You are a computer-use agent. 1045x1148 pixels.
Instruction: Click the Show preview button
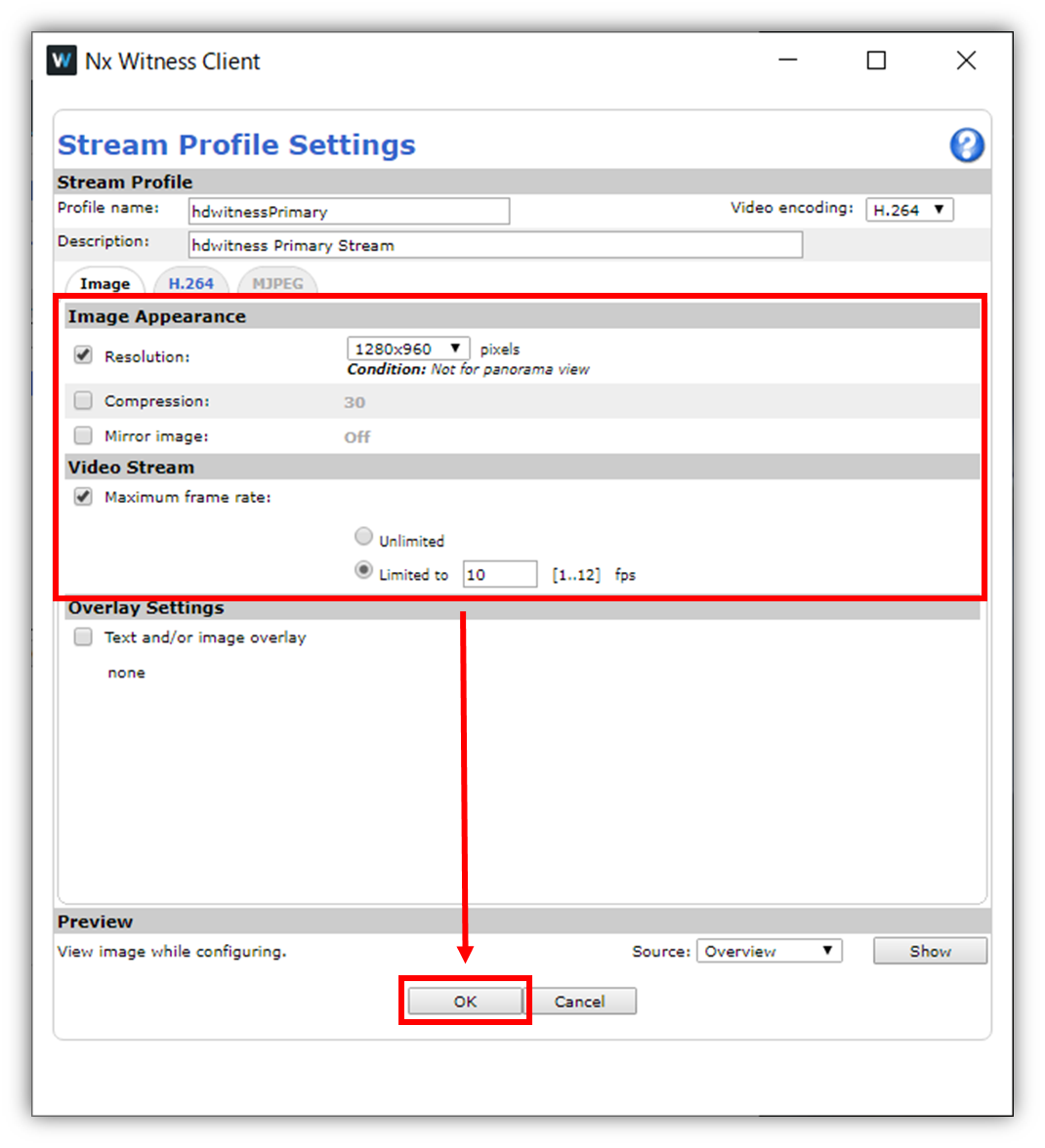930,951
